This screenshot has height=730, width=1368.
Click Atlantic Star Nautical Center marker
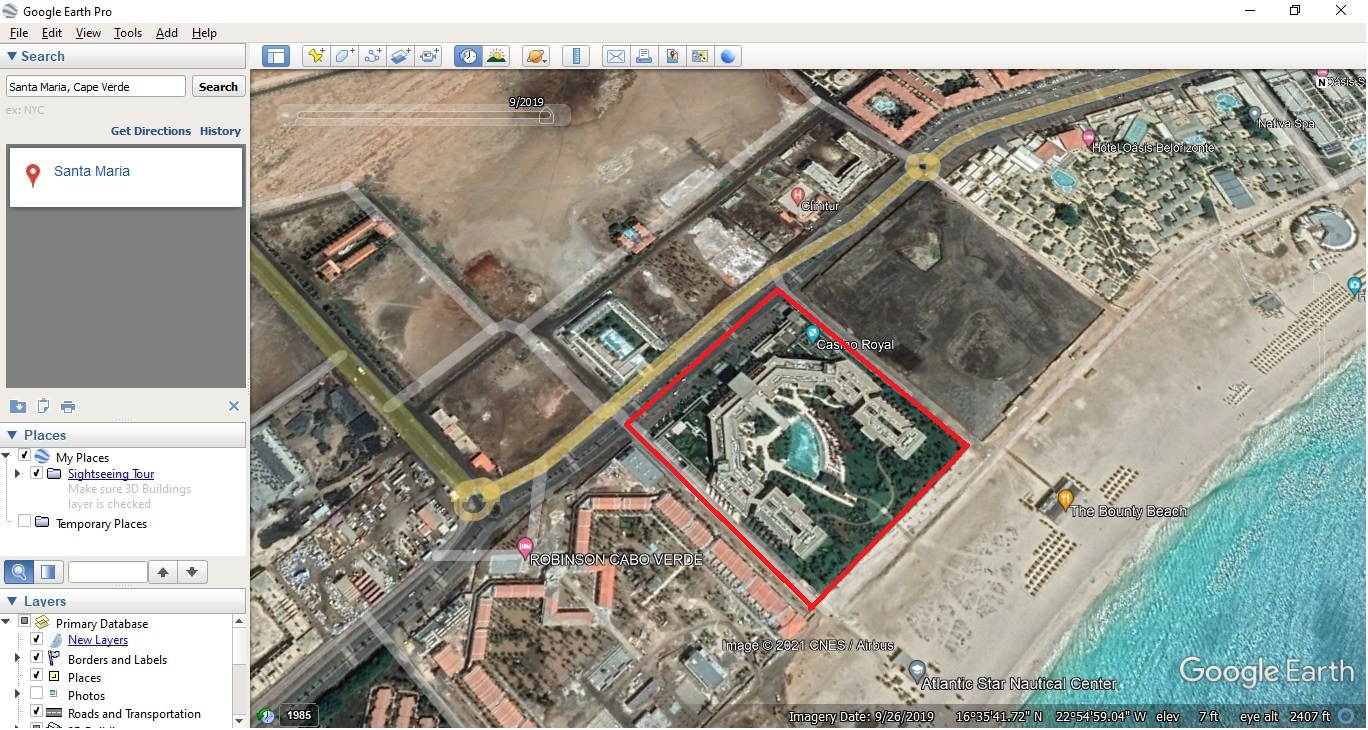[x=917, y=670]
